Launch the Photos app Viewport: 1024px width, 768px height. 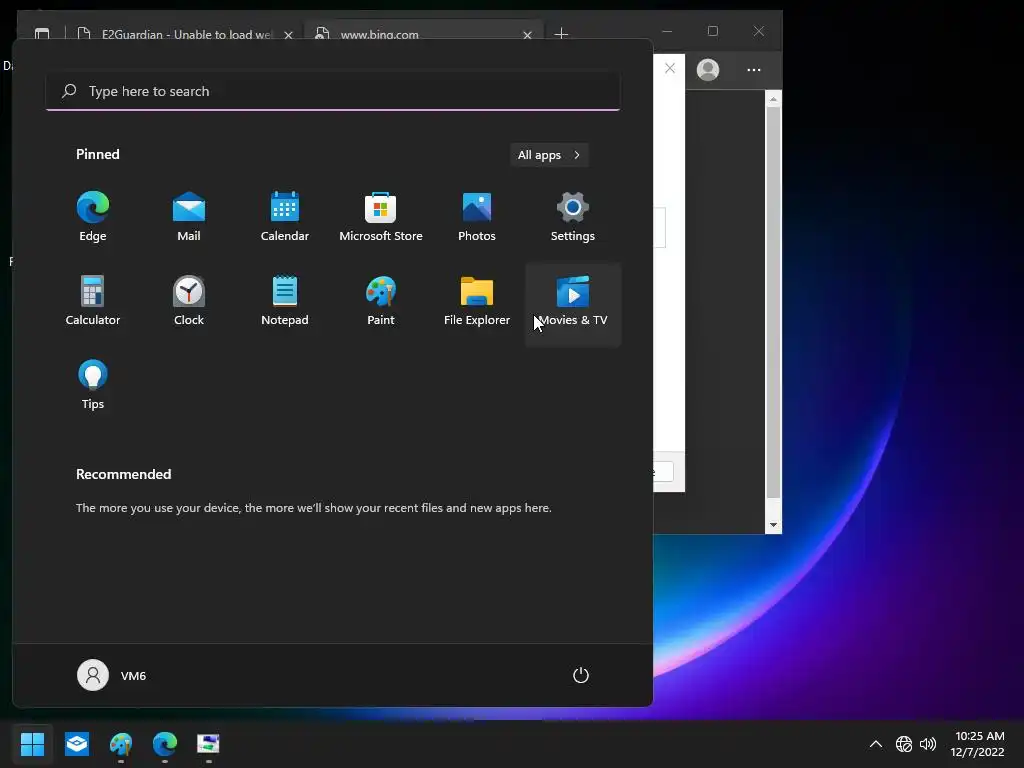coord(477,217)
